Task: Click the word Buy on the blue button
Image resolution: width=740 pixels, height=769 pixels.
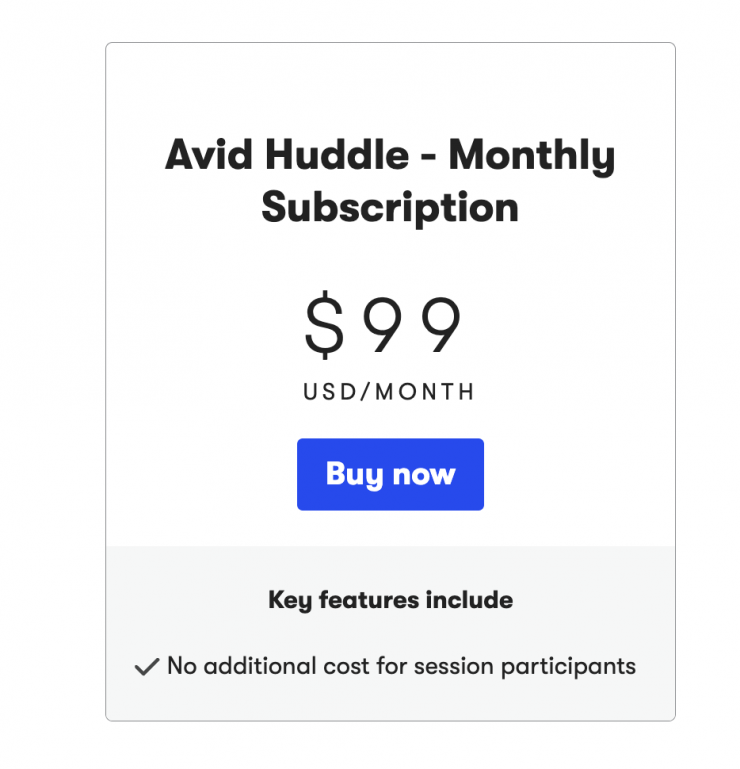Action: click(353, 474)
